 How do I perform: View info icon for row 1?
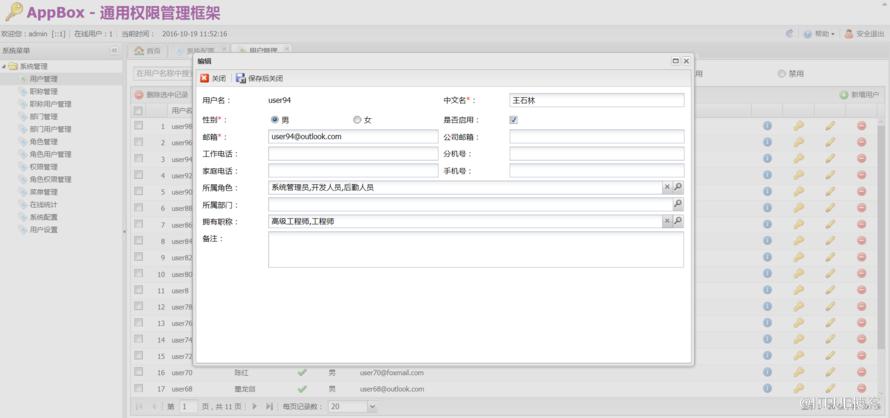[767, 126]
